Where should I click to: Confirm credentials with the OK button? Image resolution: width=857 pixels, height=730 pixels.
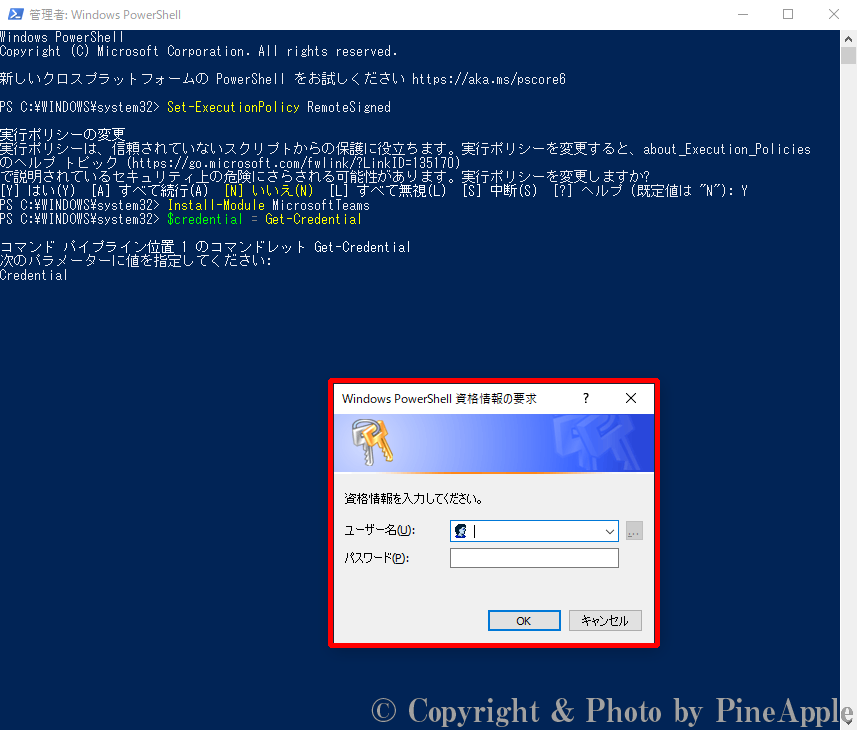(524, 620)
